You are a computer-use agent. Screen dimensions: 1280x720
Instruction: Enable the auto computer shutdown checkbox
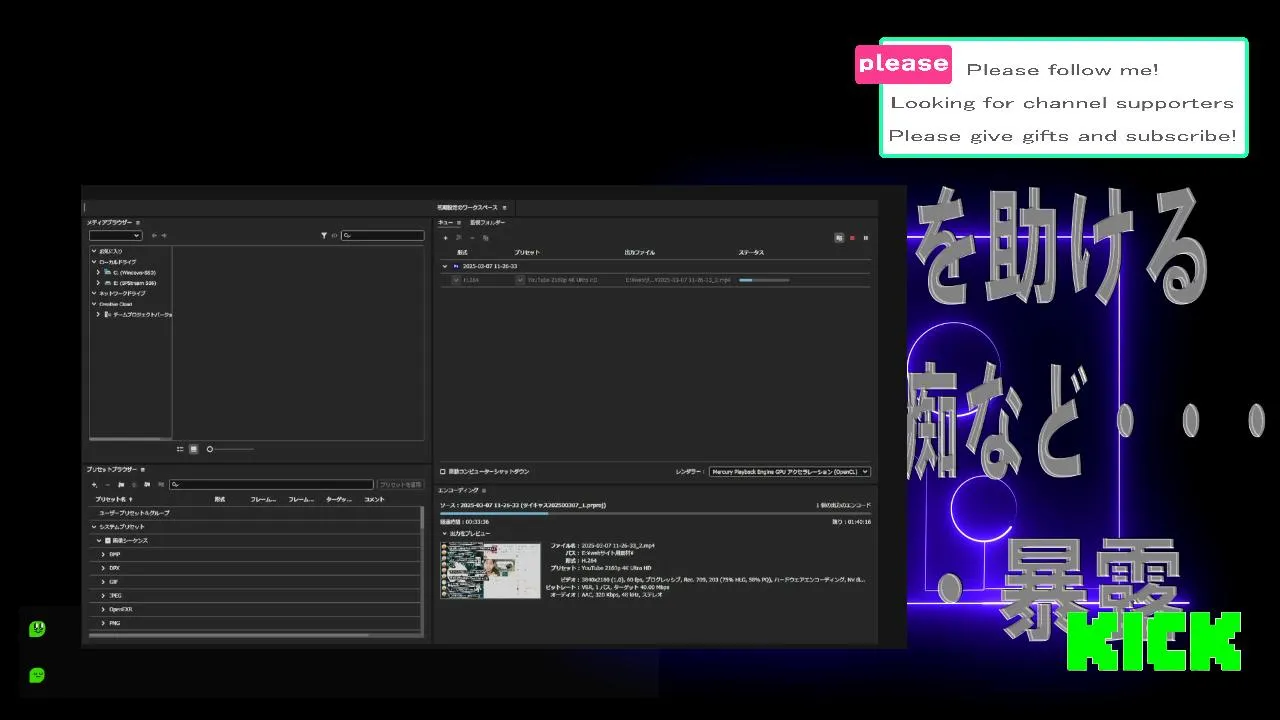tap(443, 471)
